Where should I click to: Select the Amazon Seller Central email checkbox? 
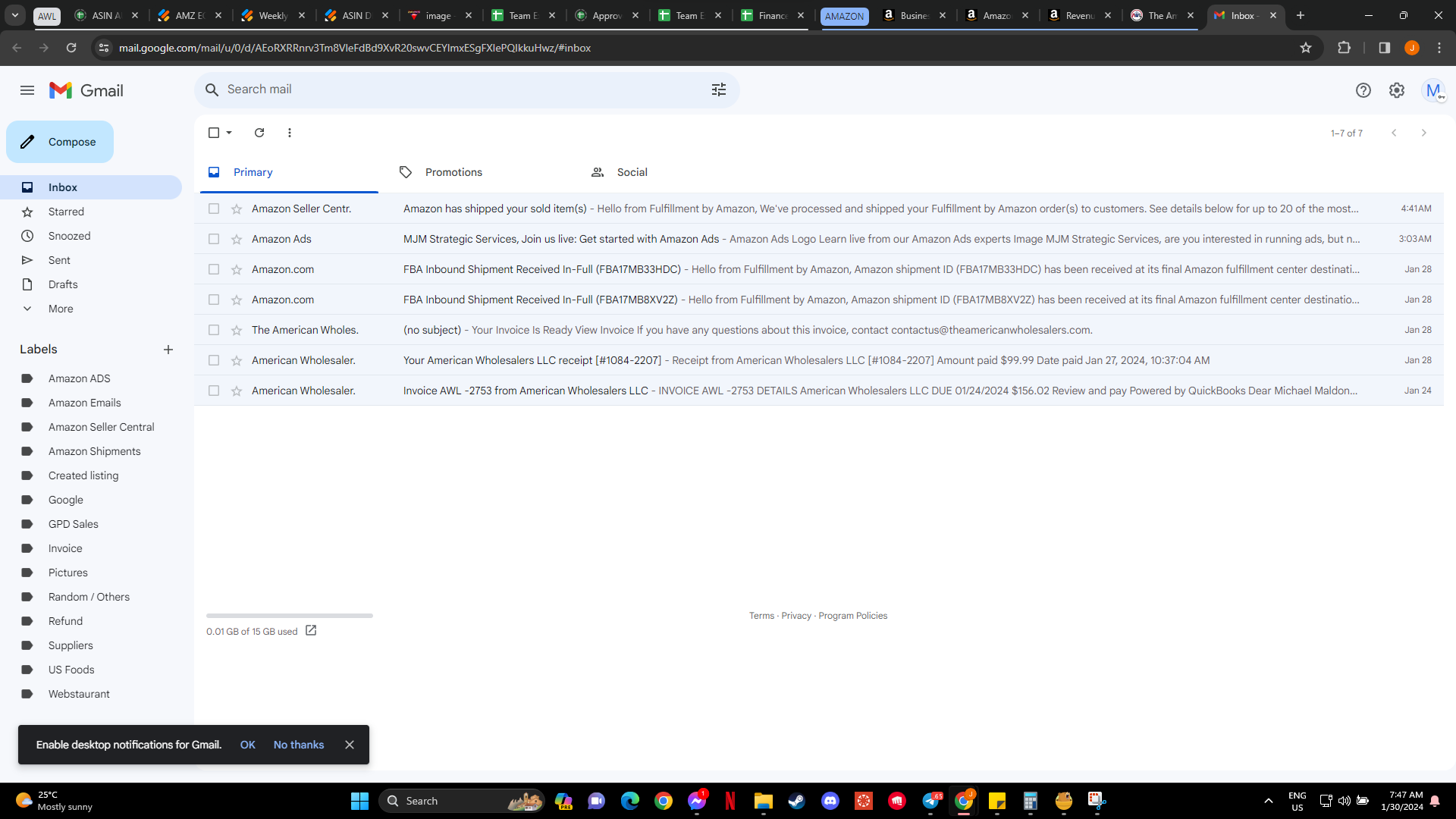click(214, 209)
